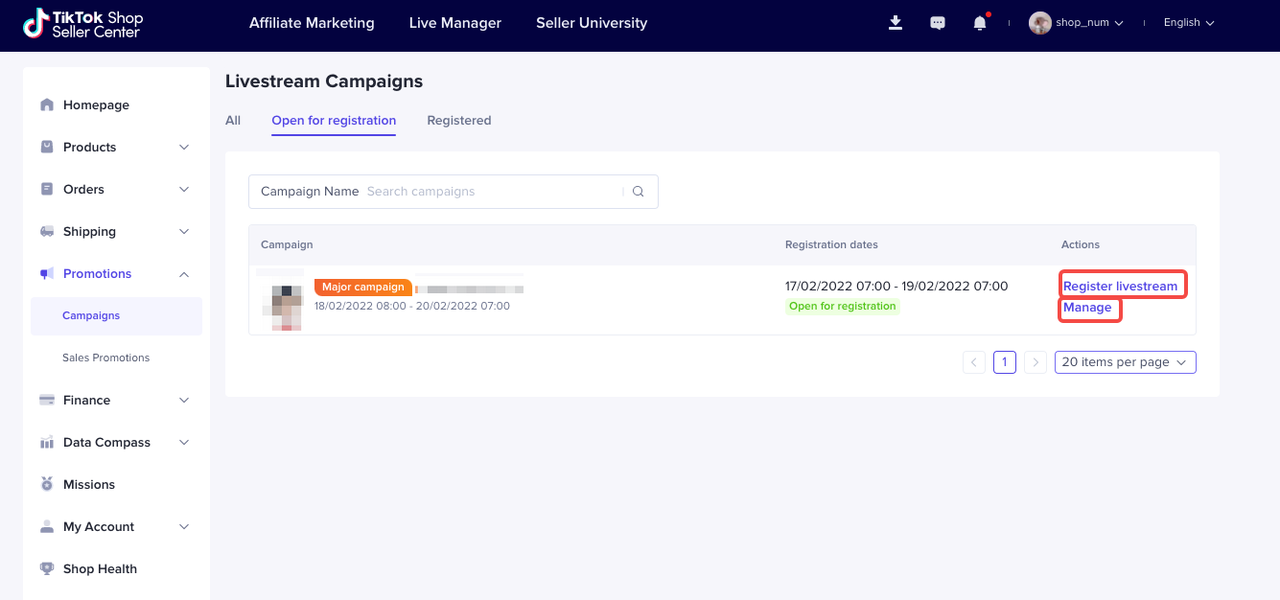The image size is (1280, 600).
Task: Open Homepage from the sidebar
Action: tap(96, 105)
